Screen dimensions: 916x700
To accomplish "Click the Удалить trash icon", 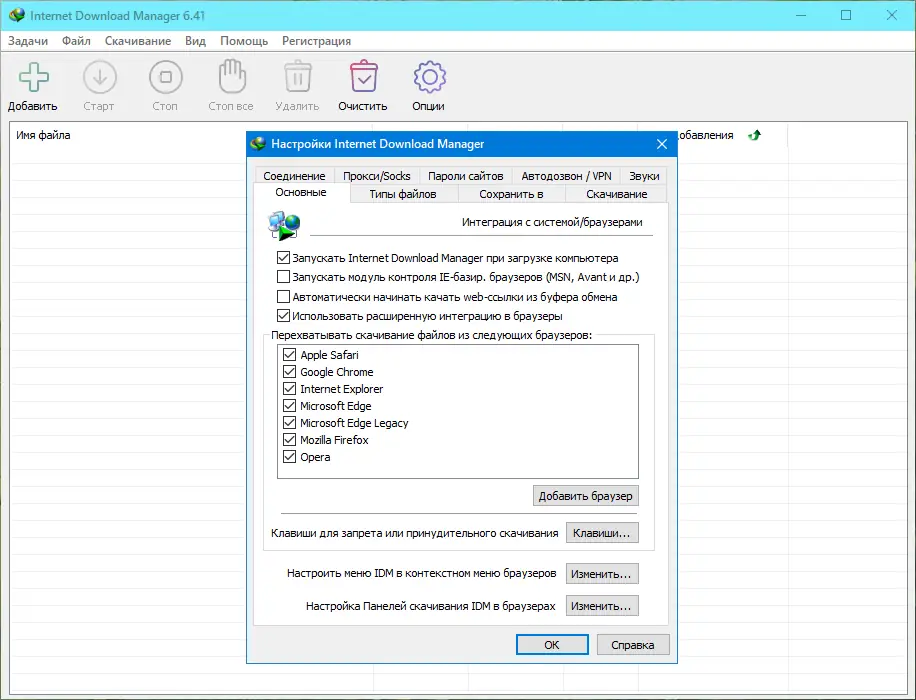I will tap(298, 77).
